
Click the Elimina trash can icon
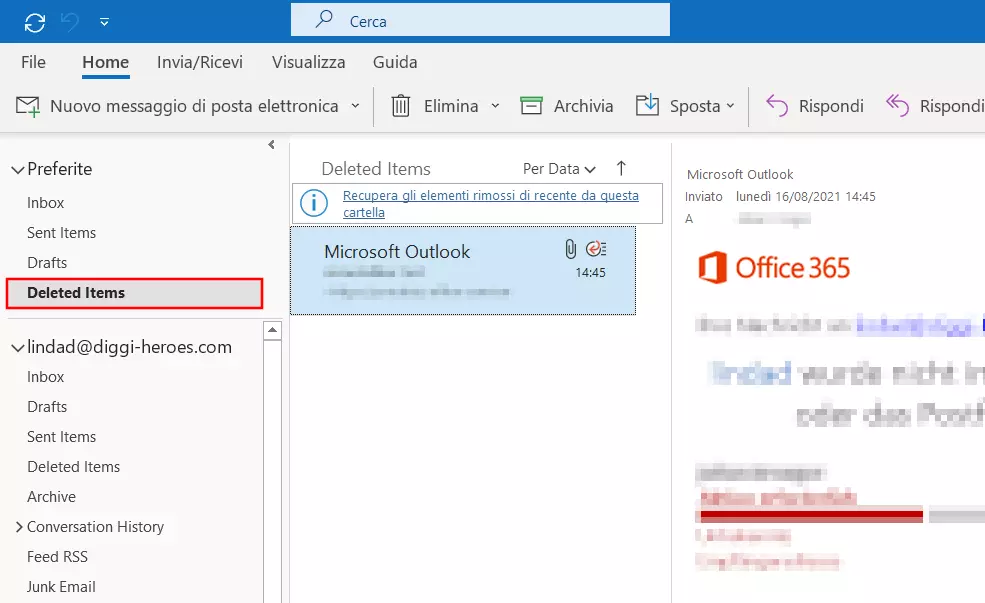401,106
